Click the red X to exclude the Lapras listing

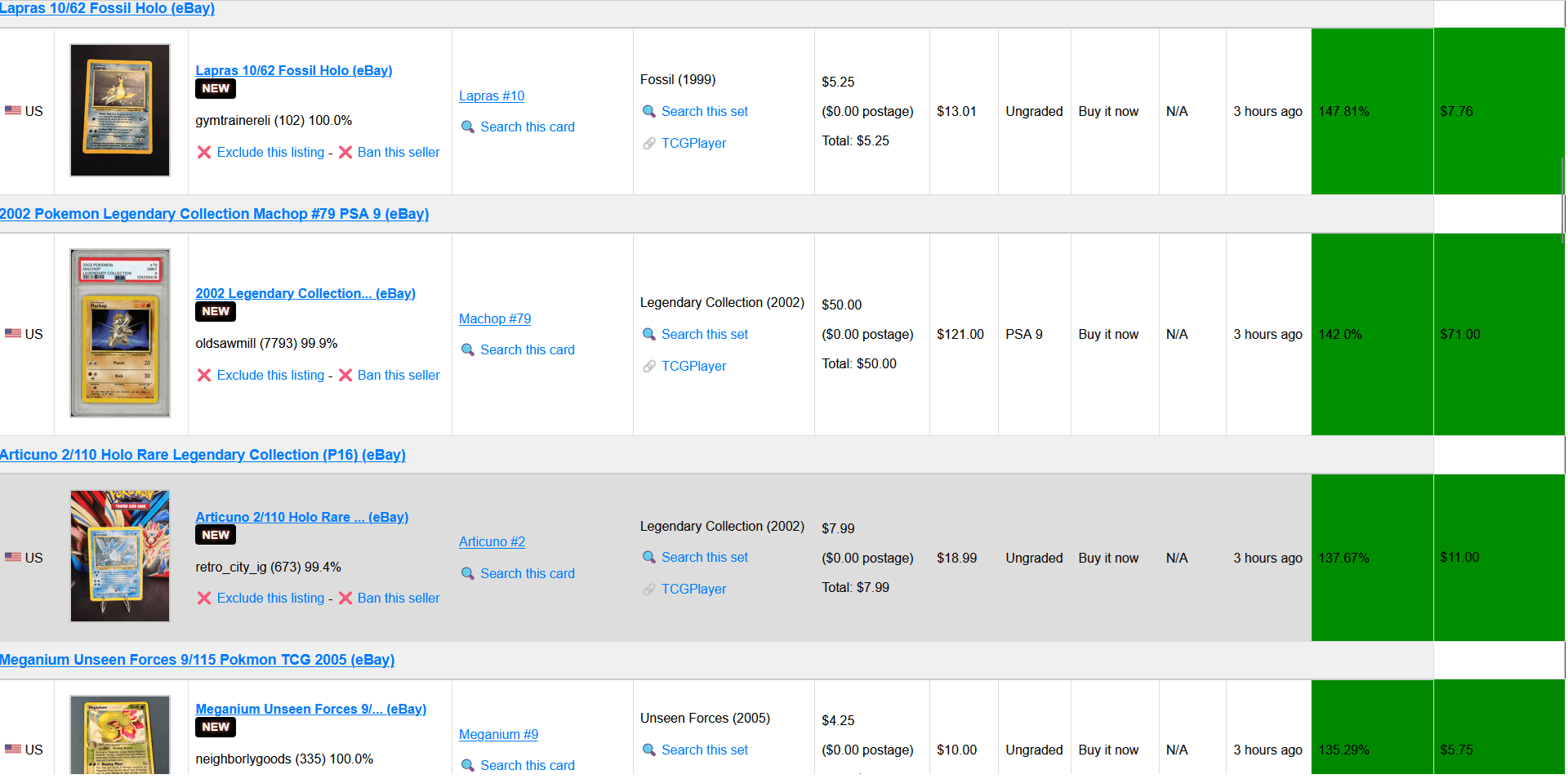pos(204,152)
